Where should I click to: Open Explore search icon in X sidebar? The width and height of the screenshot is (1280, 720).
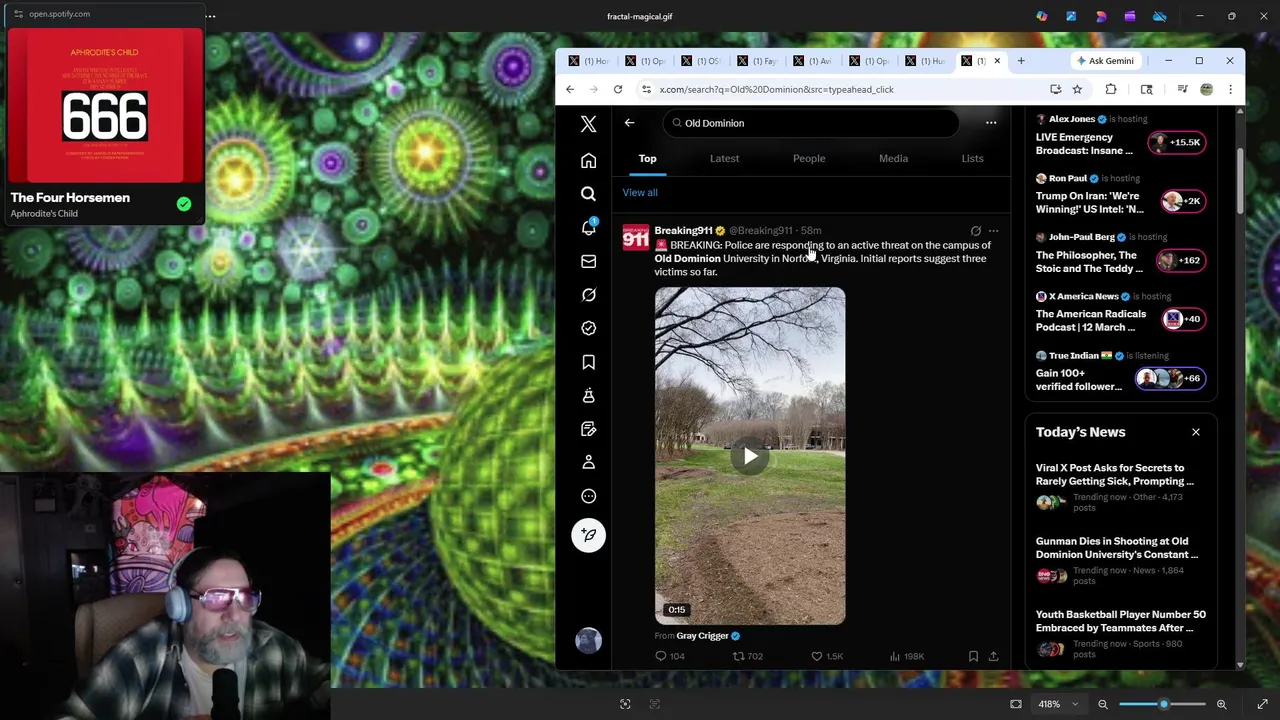tap(588, 194)
